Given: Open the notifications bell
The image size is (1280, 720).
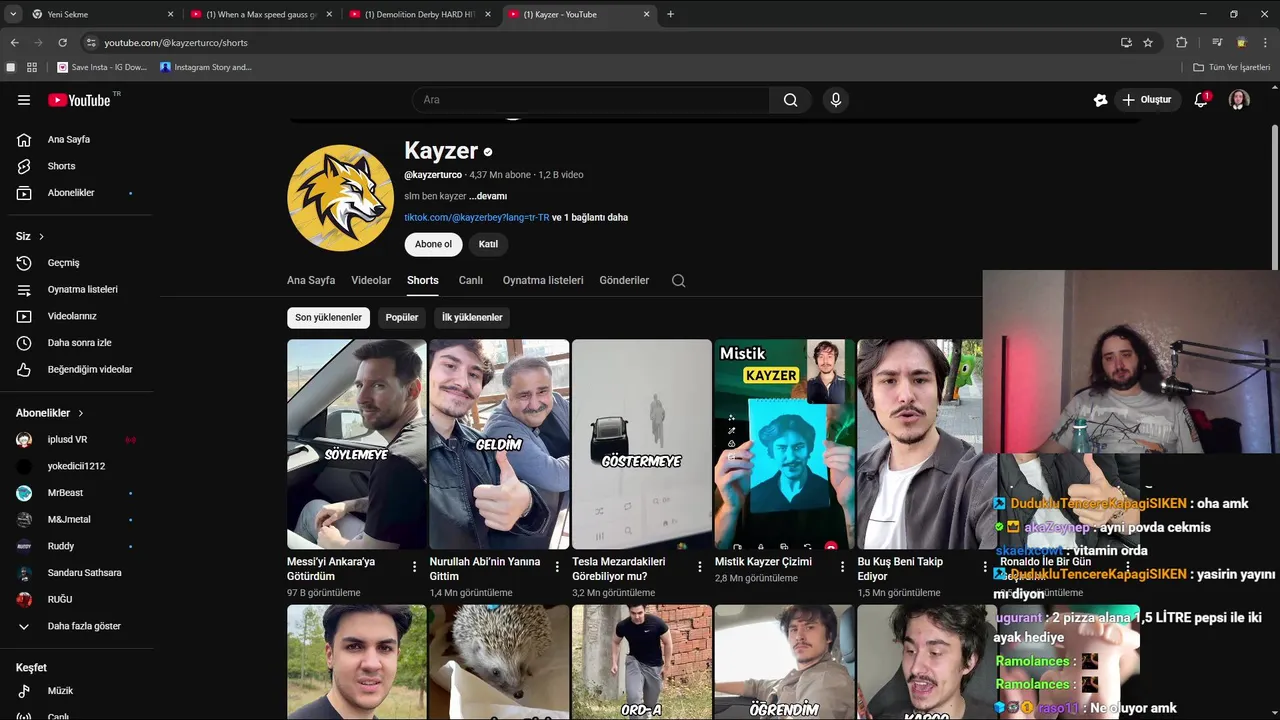Looking at the screenshot, I should click(x=1201, y=100).
